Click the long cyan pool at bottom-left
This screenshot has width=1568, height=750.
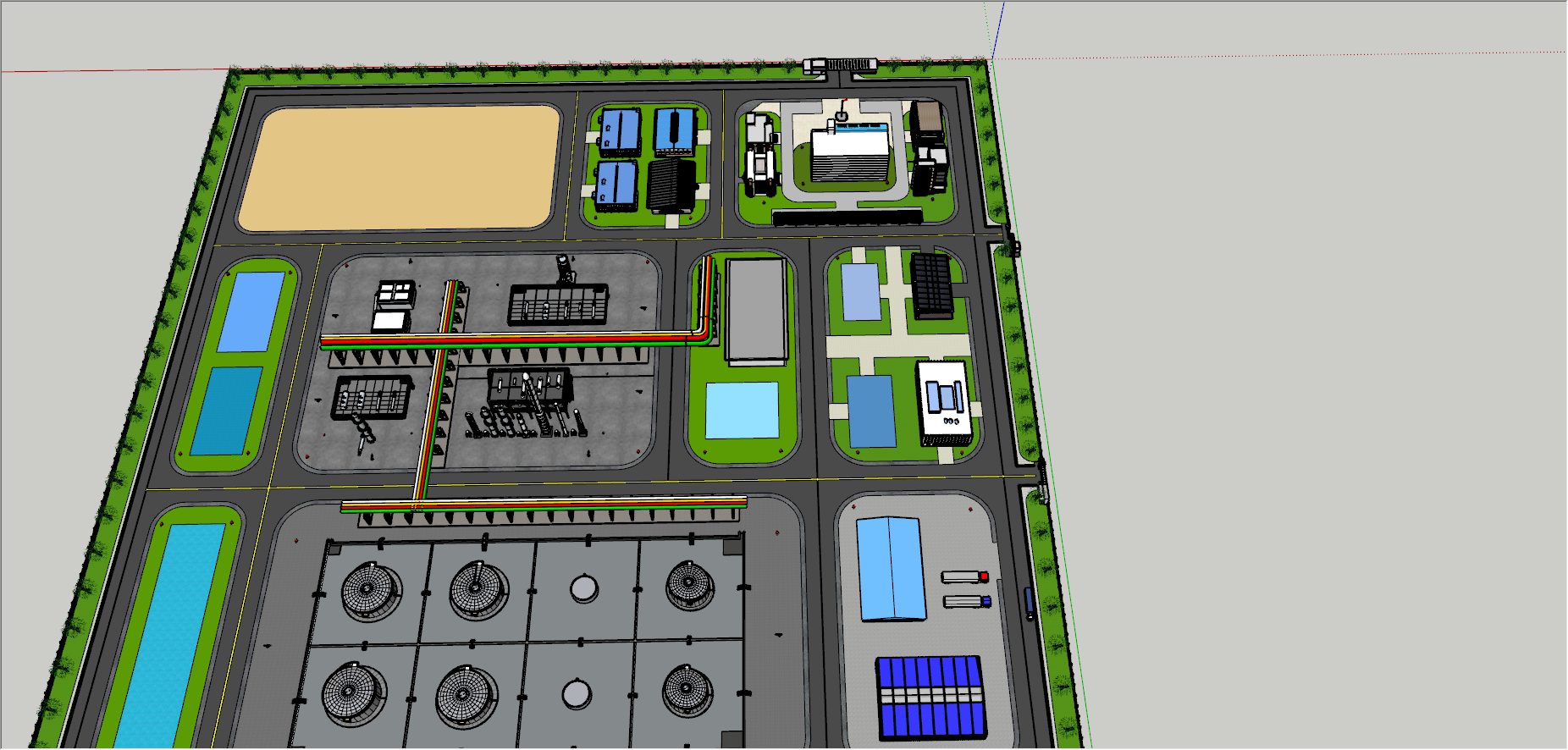click(x=171, y=635)
